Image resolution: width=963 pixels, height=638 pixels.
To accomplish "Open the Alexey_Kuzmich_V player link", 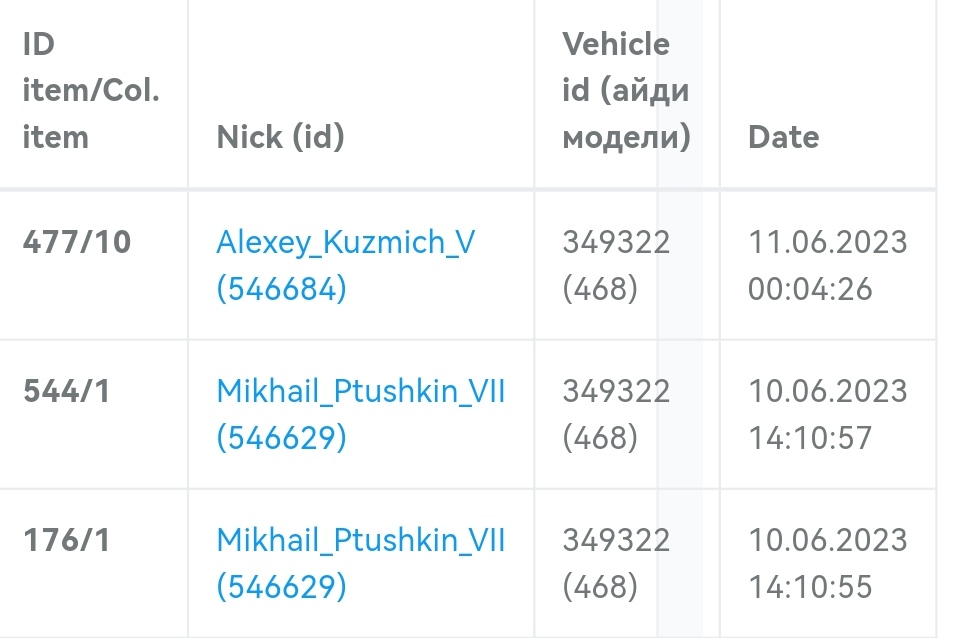I will 345,243.
